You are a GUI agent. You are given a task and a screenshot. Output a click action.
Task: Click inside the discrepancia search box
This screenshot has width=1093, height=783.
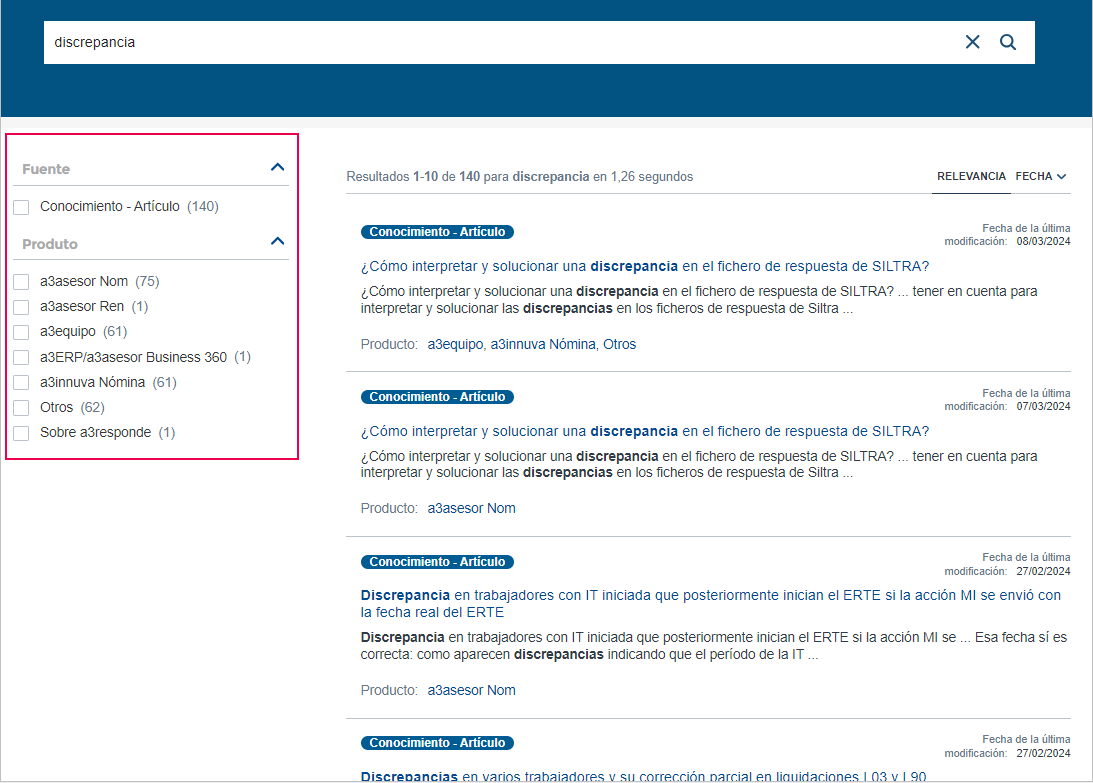pos(400,42)
